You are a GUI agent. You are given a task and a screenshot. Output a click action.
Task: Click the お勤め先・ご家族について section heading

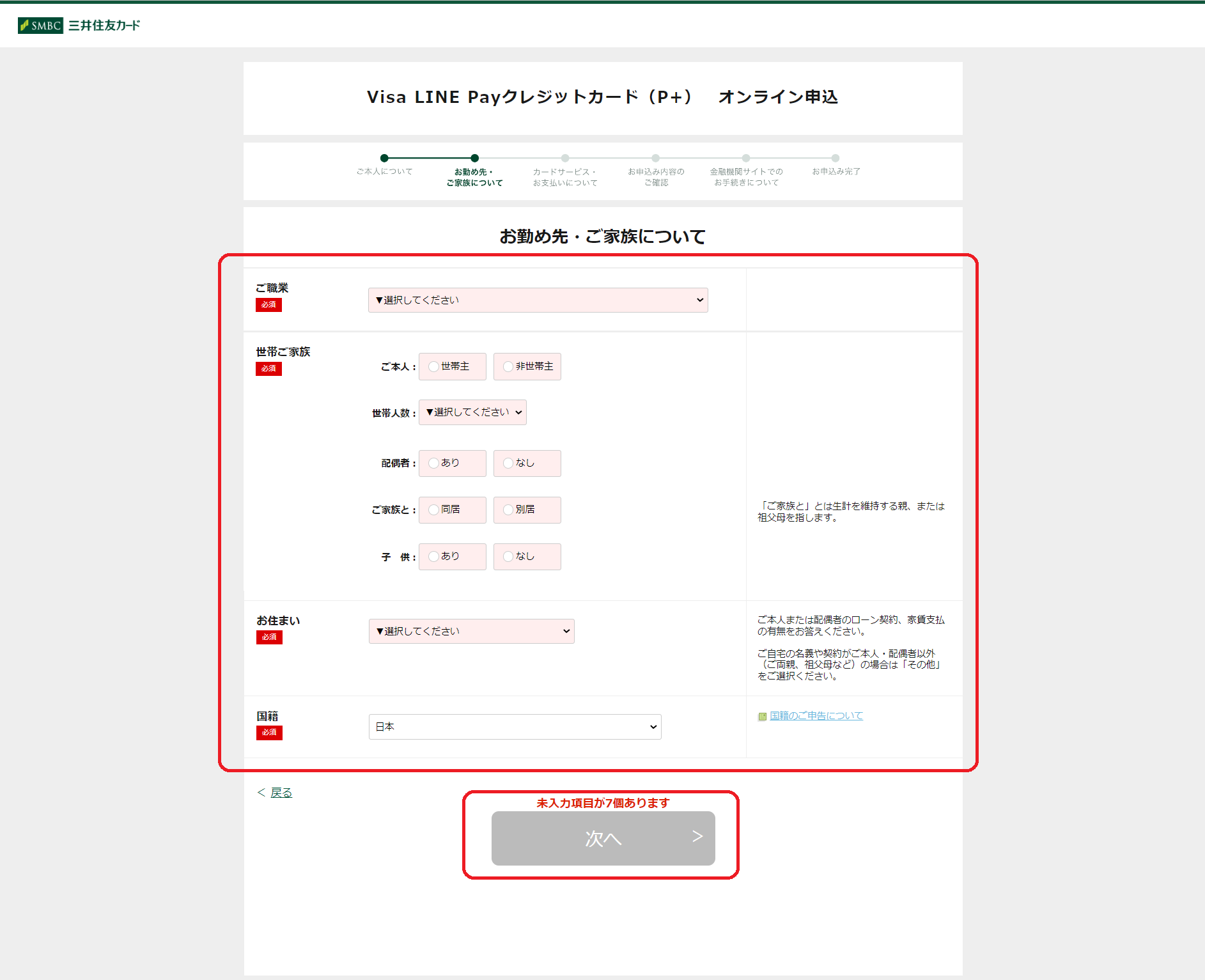602,237
